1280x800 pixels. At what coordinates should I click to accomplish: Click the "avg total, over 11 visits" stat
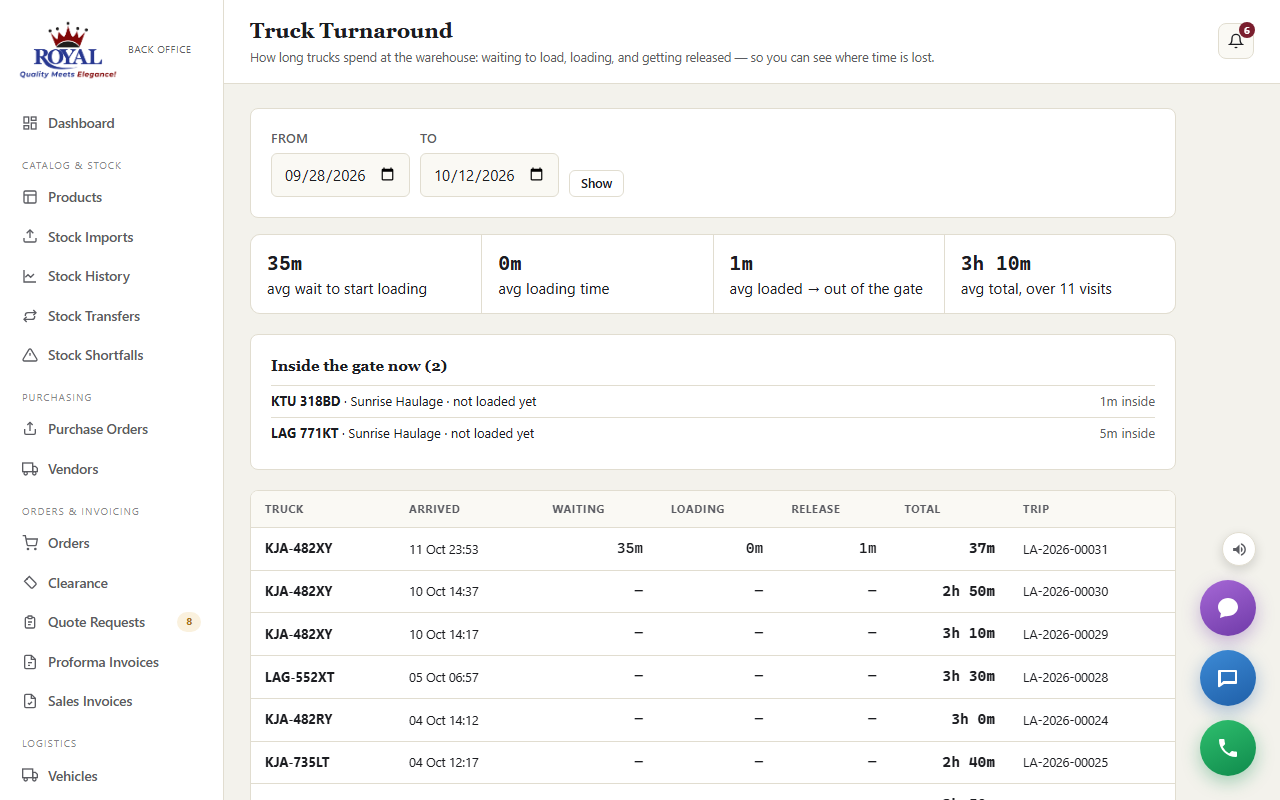(x=1059, y=274)
